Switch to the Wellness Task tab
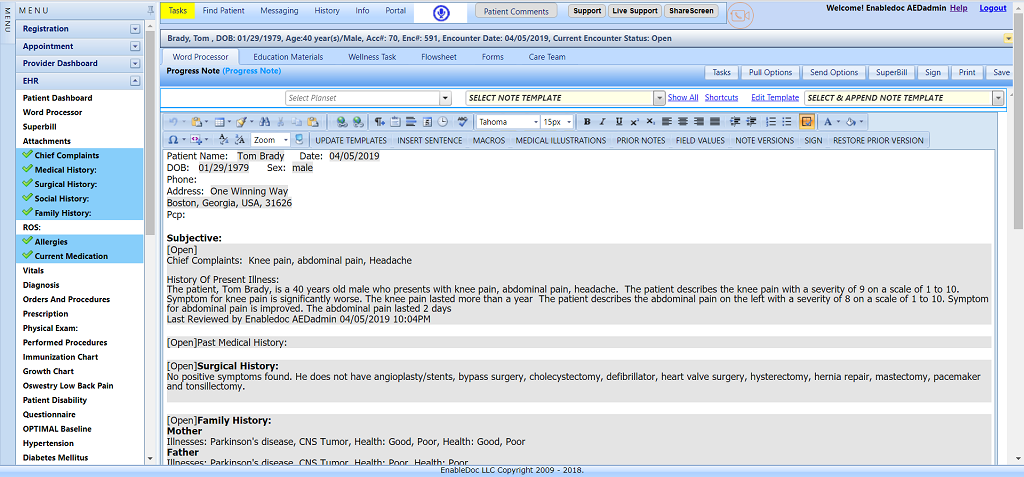This screenshot has height=477, width=1024. point(372,57)
